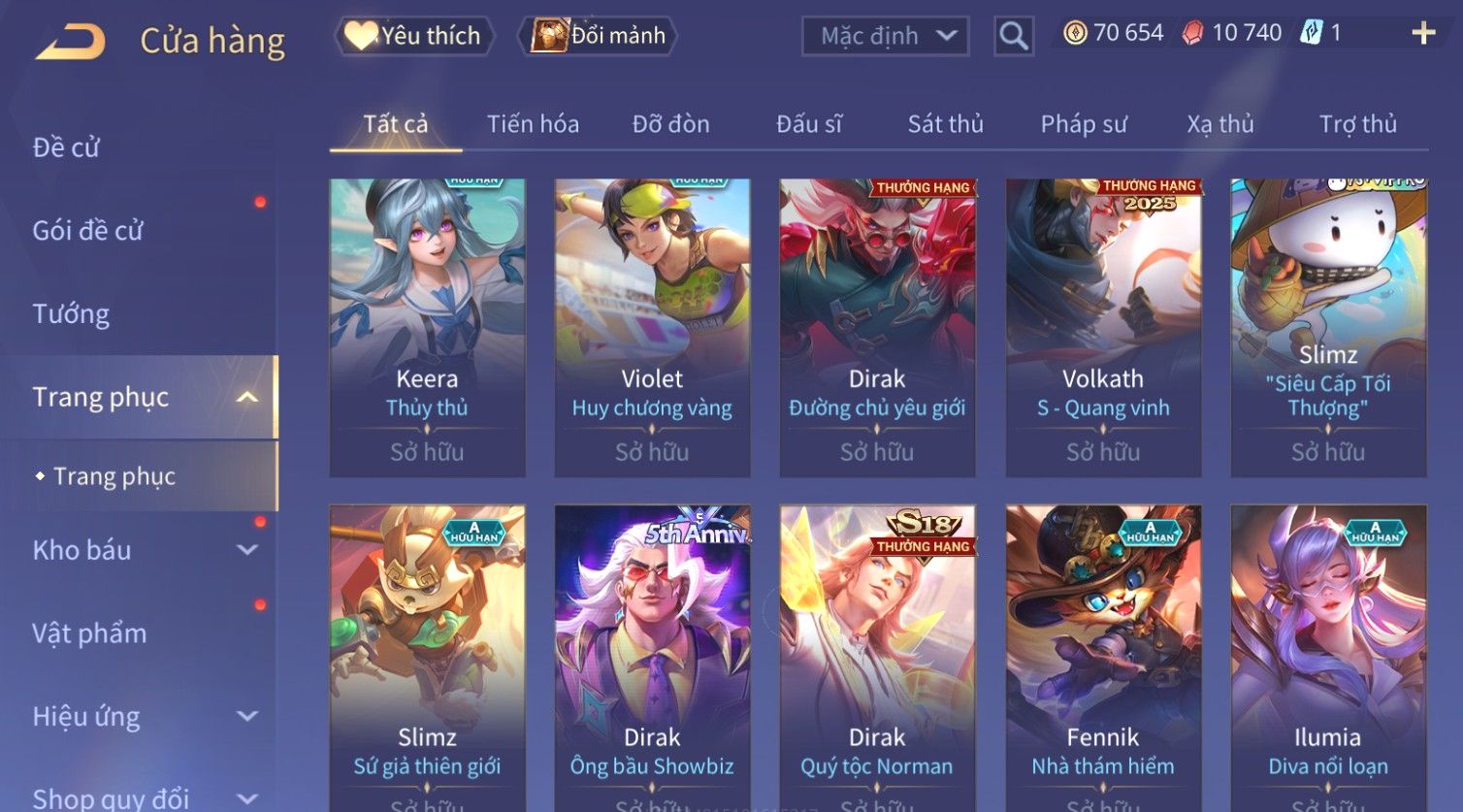Open Keera Thủy thủ skin card
This screenshot has width=1463, height=812.
(x=427, y=327)
